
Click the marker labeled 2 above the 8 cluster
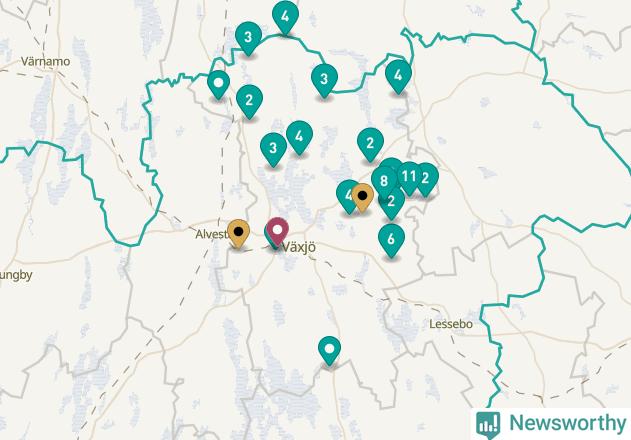click(370, 145)
